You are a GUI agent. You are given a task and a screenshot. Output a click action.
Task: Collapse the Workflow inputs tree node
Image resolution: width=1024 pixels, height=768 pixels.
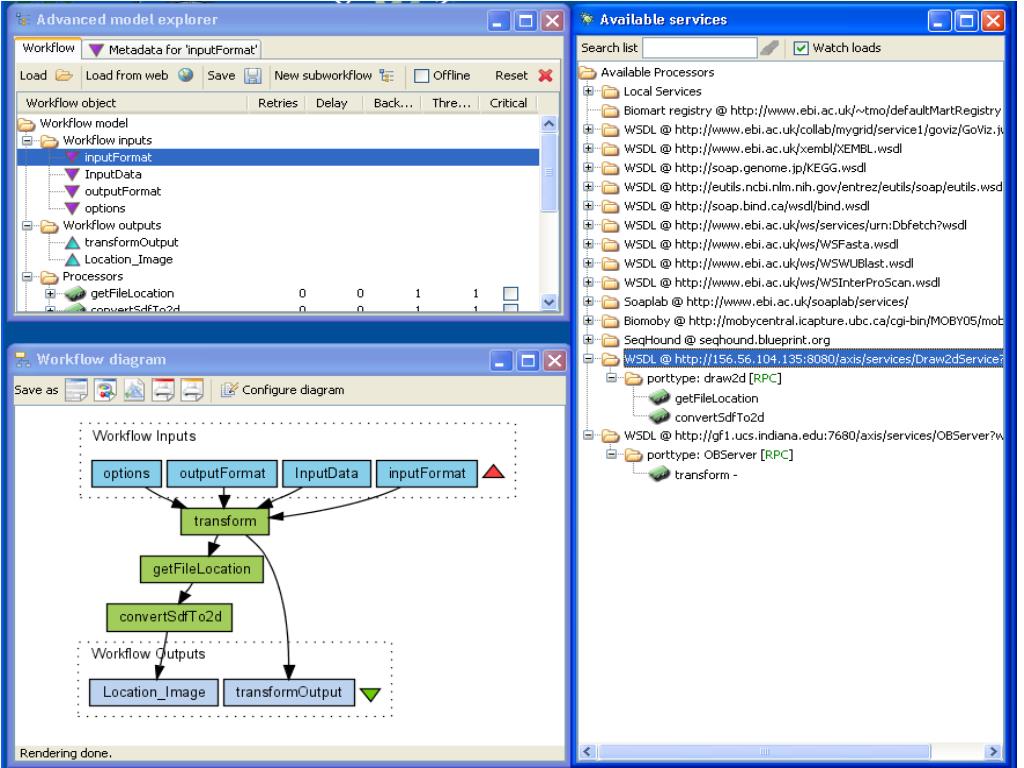(x=27, y=140)
